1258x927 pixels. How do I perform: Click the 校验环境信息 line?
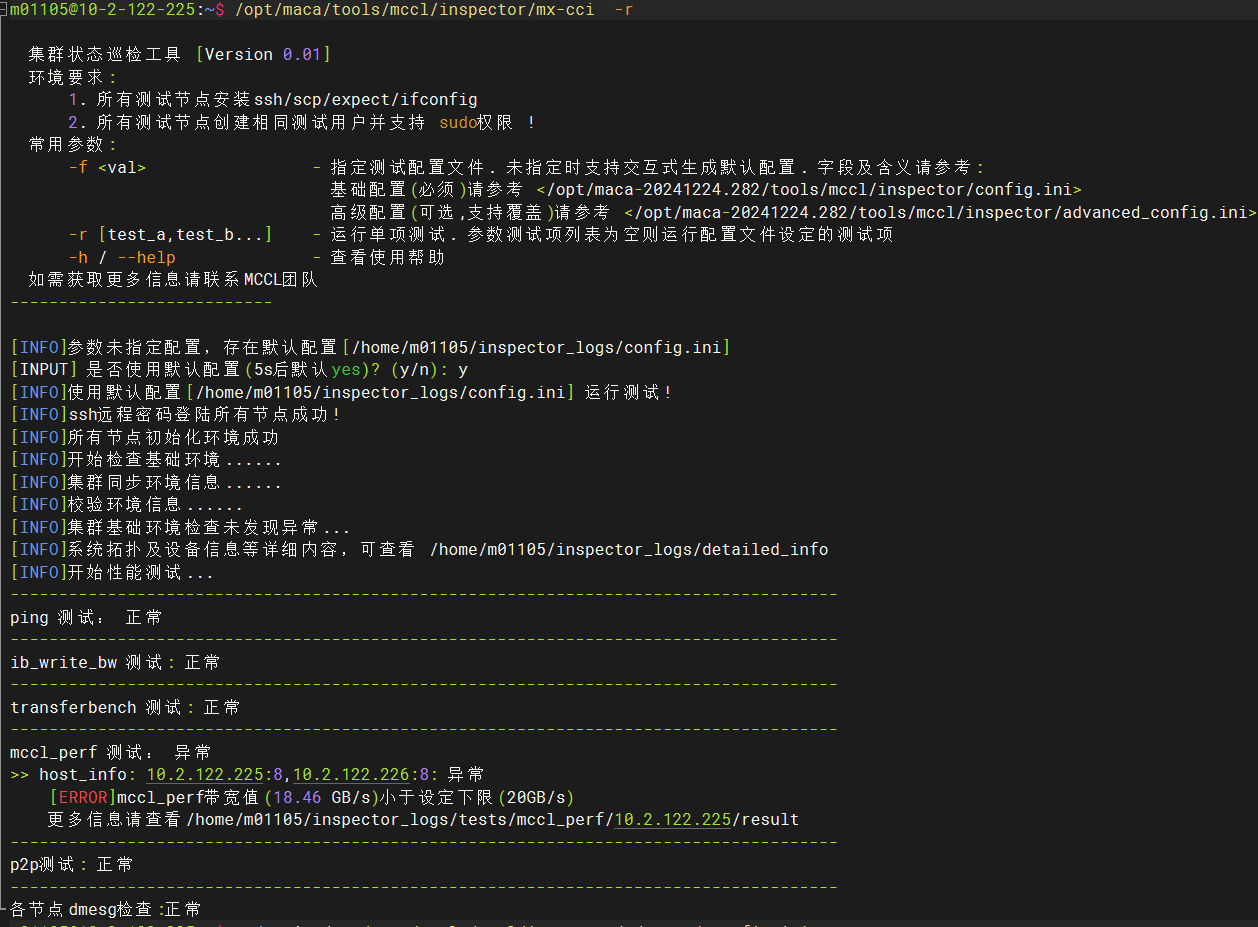(127, 505)
